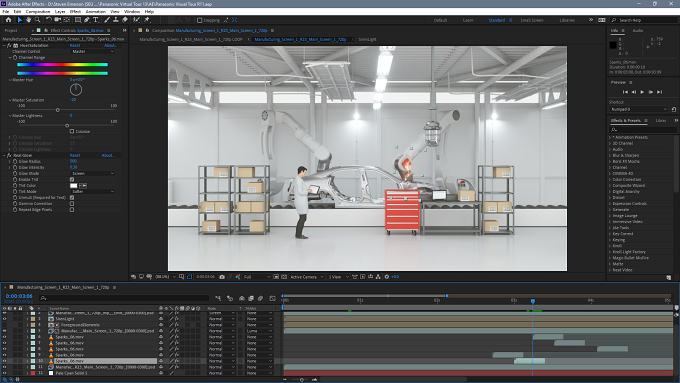Select the Zoom magnifier tool
The height and width of the screenshot is (383, 680).
point(38,20)
